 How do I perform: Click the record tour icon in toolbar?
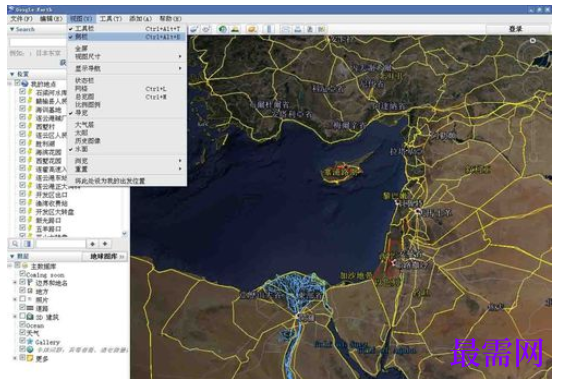206,29
